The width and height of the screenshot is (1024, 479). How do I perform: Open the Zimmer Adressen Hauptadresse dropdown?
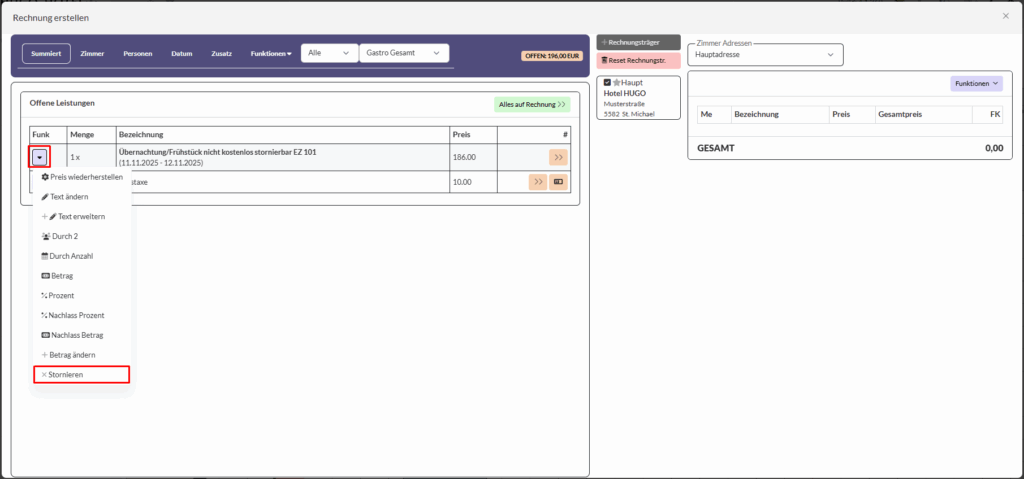[765, 55]
